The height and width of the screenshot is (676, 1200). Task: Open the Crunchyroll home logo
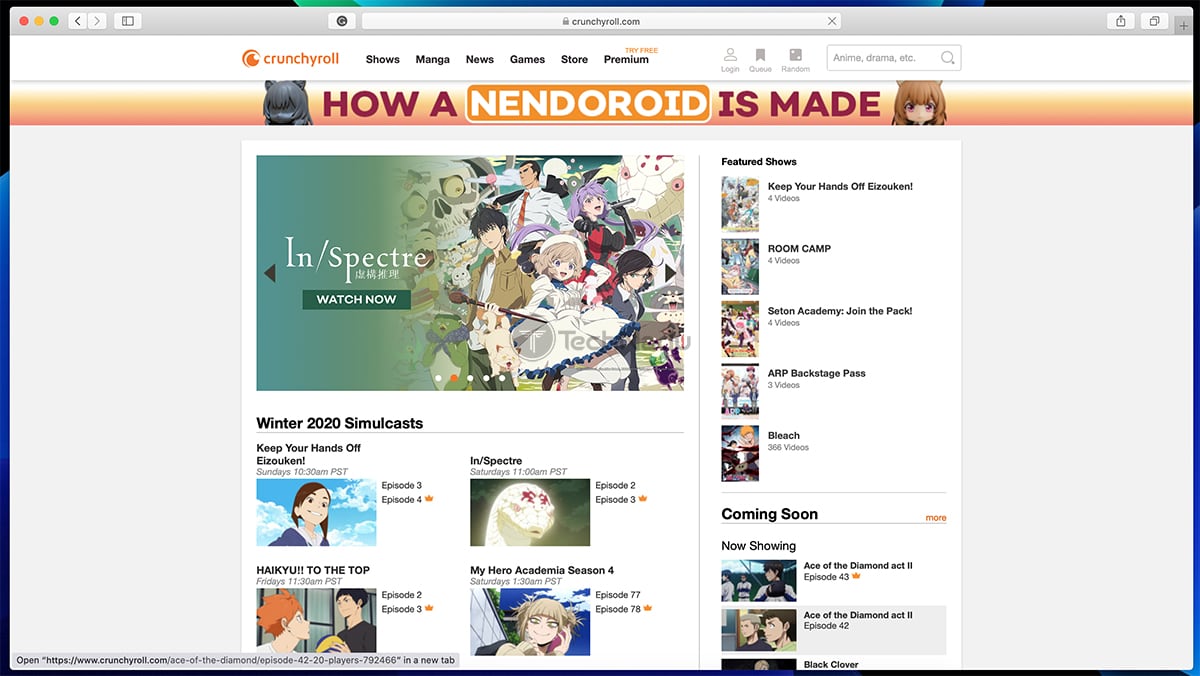pyautogui.click(x=290, y=58)
